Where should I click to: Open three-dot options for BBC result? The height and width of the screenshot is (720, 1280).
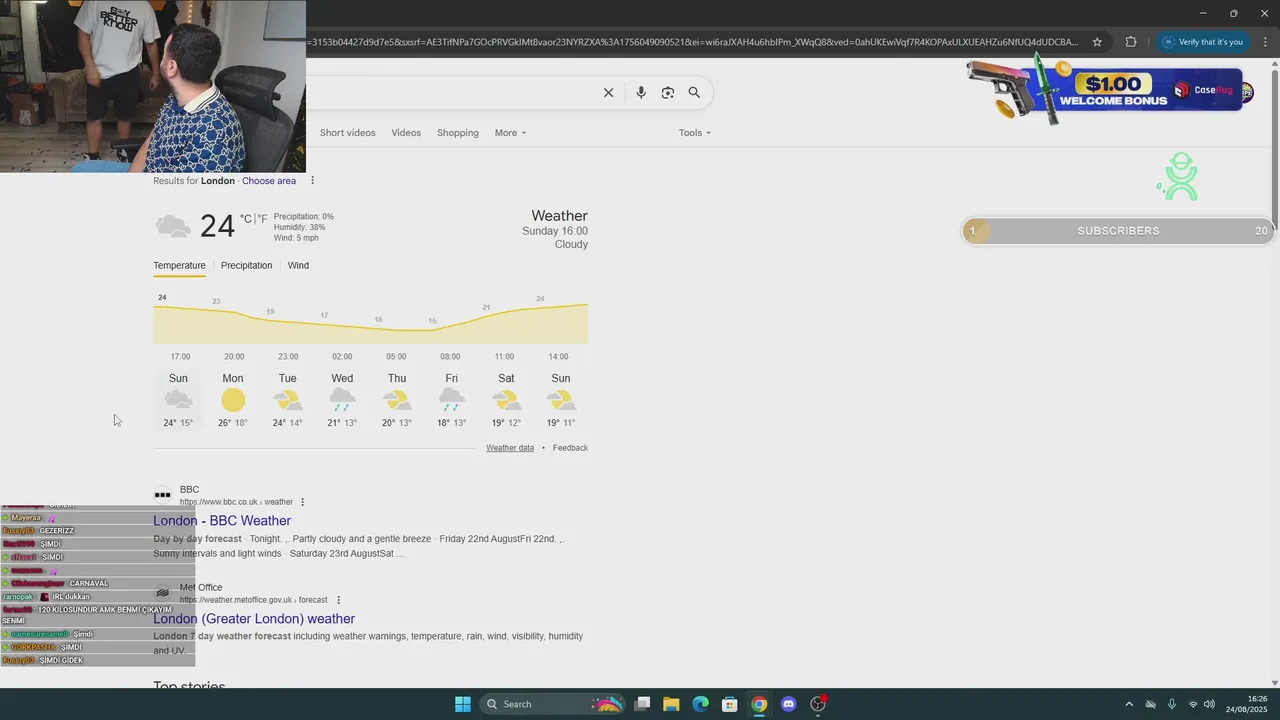pyautogui.click(x=303, y=502)
